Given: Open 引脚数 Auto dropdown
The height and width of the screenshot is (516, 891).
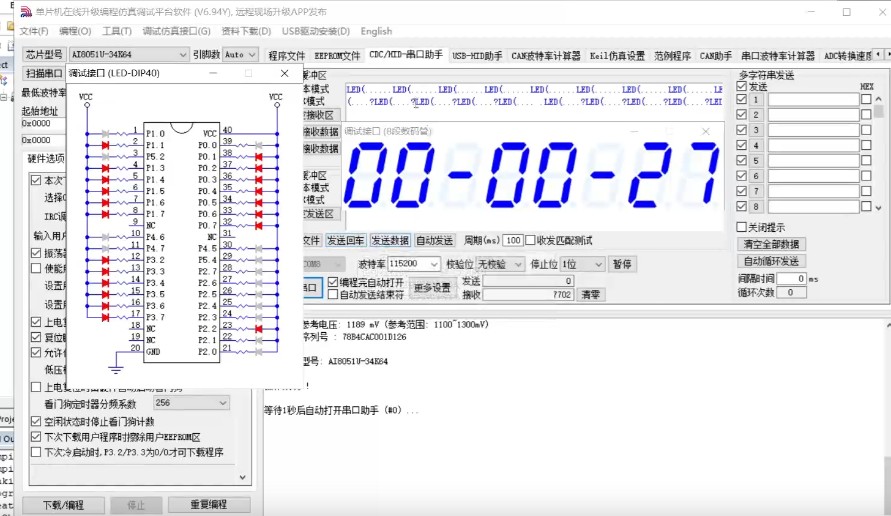Looking at the screenshot, I should (240, 55).
